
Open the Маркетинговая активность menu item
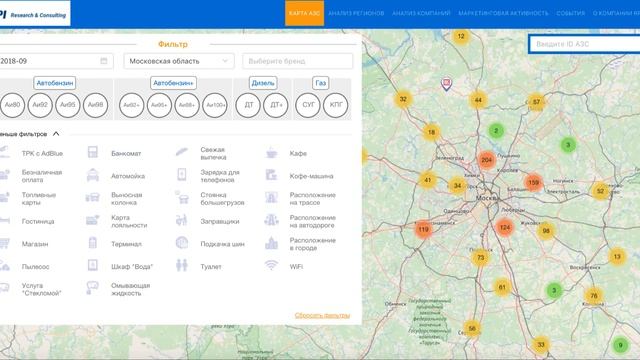[503, 13]
